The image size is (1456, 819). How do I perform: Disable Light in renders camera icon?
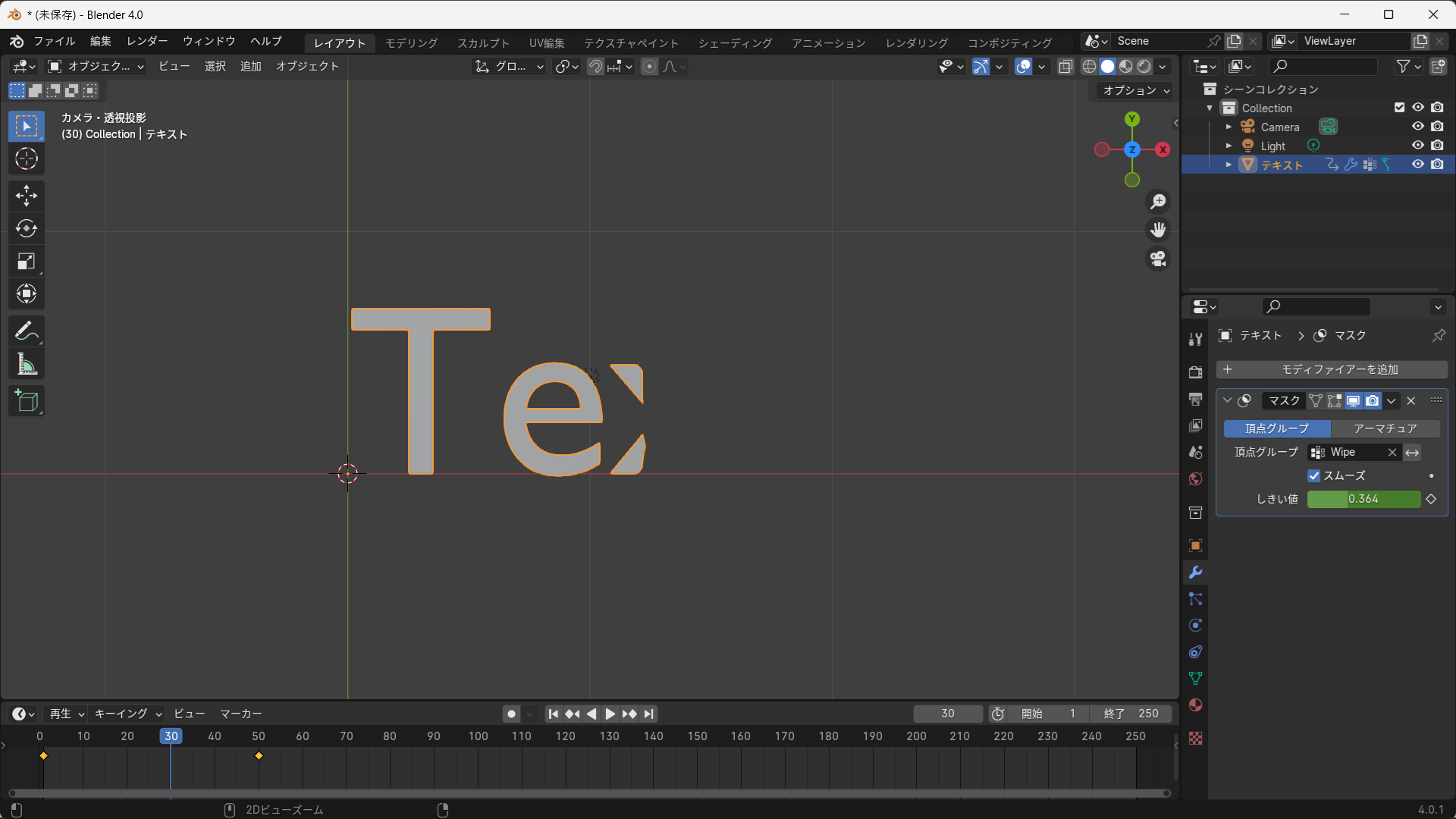[x=1437, y=146]
